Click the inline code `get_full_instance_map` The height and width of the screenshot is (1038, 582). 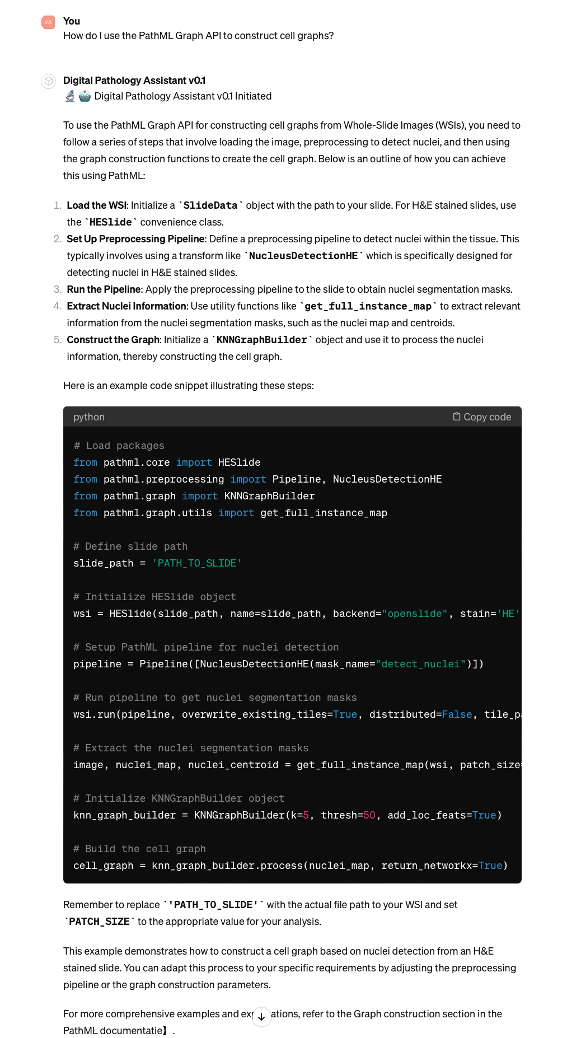pyautogui.click(x=368, y=307)
